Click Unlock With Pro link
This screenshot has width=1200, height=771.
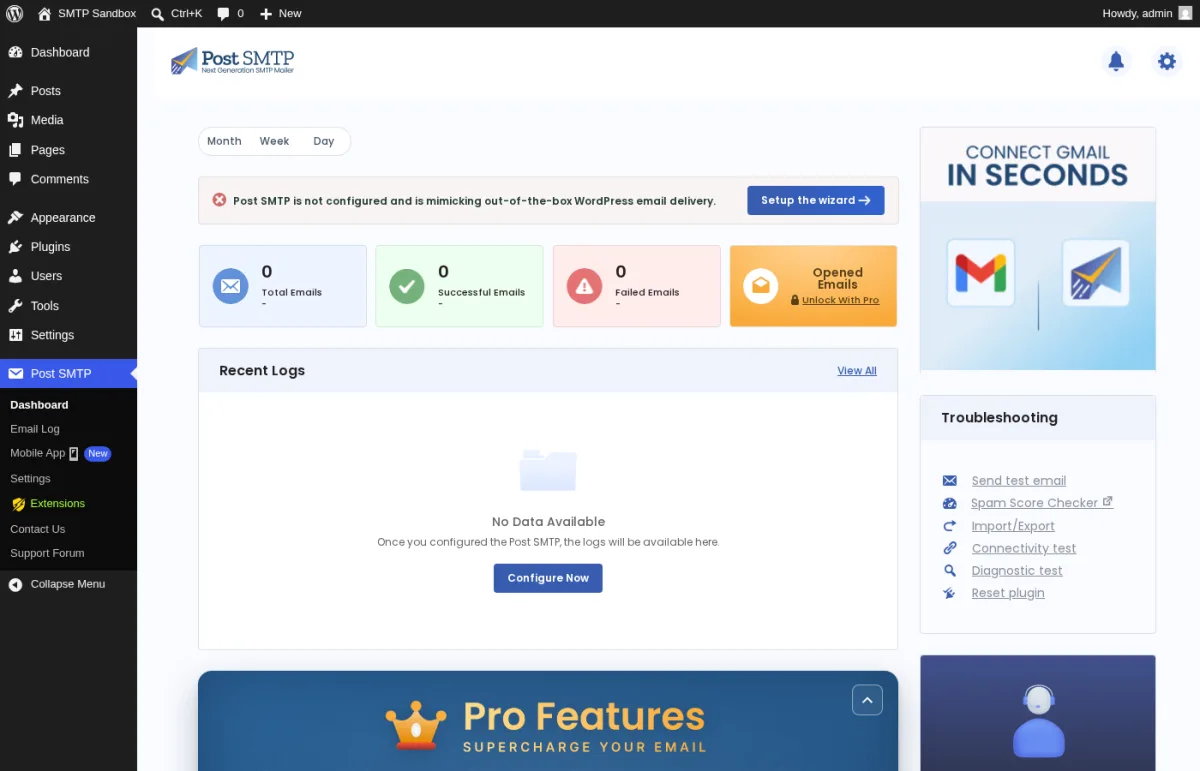pos(840,300)
